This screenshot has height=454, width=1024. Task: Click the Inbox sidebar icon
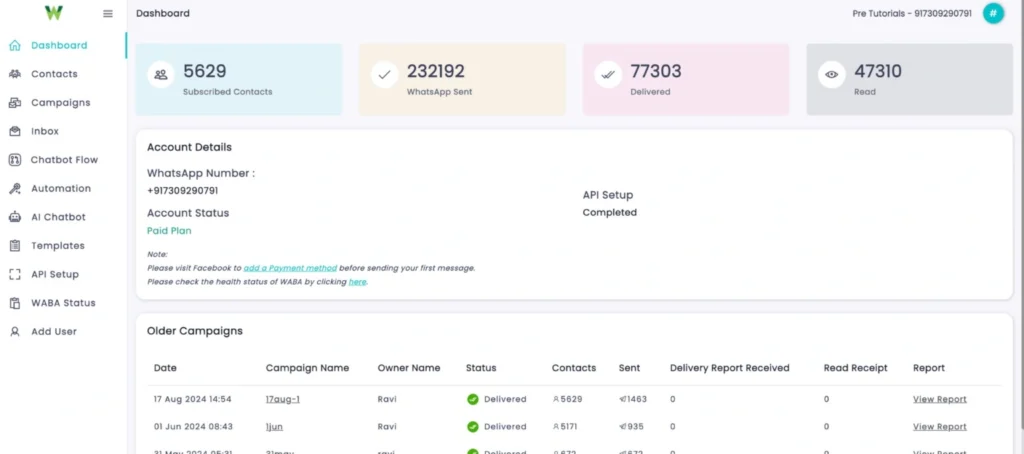15,131
